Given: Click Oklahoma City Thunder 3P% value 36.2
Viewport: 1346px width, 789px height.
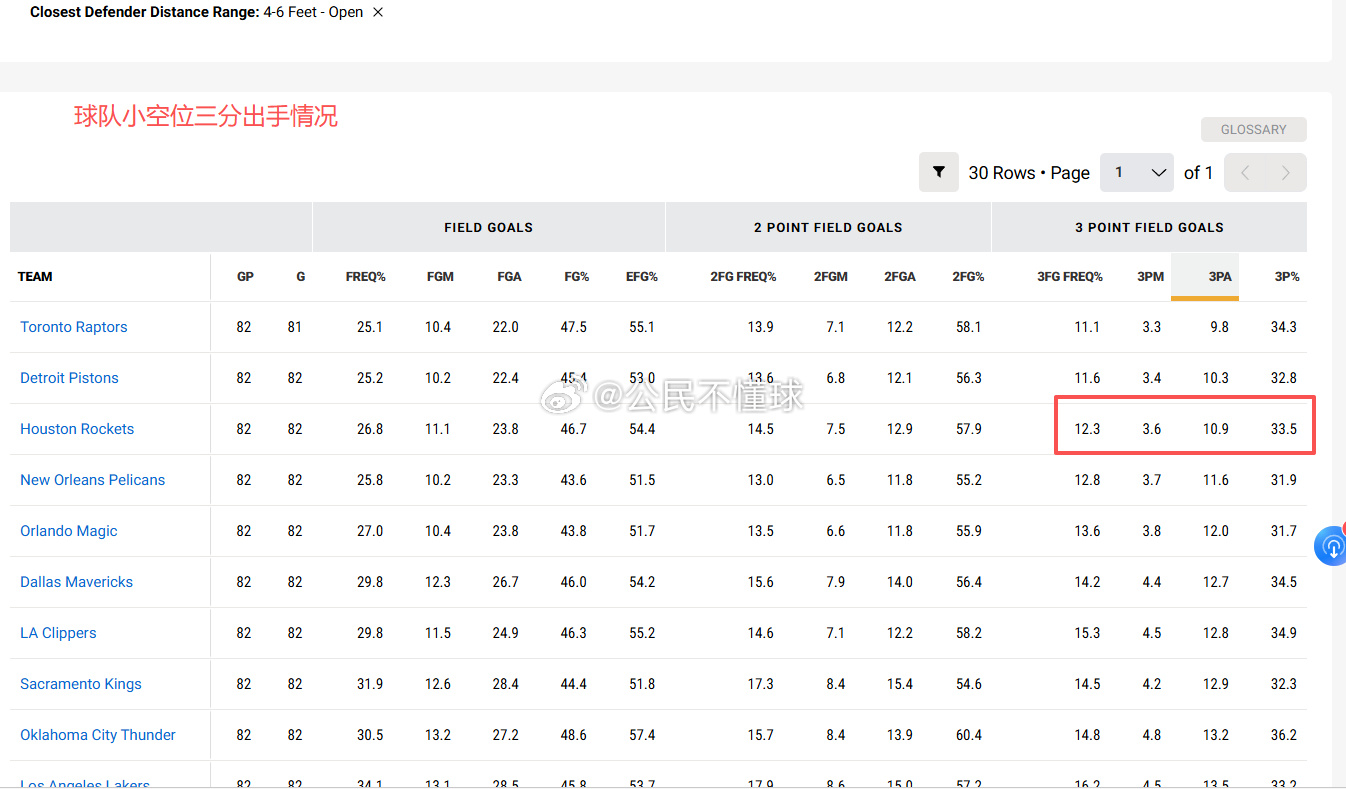Looking at the screenshot, I should tap(1284, 735).
